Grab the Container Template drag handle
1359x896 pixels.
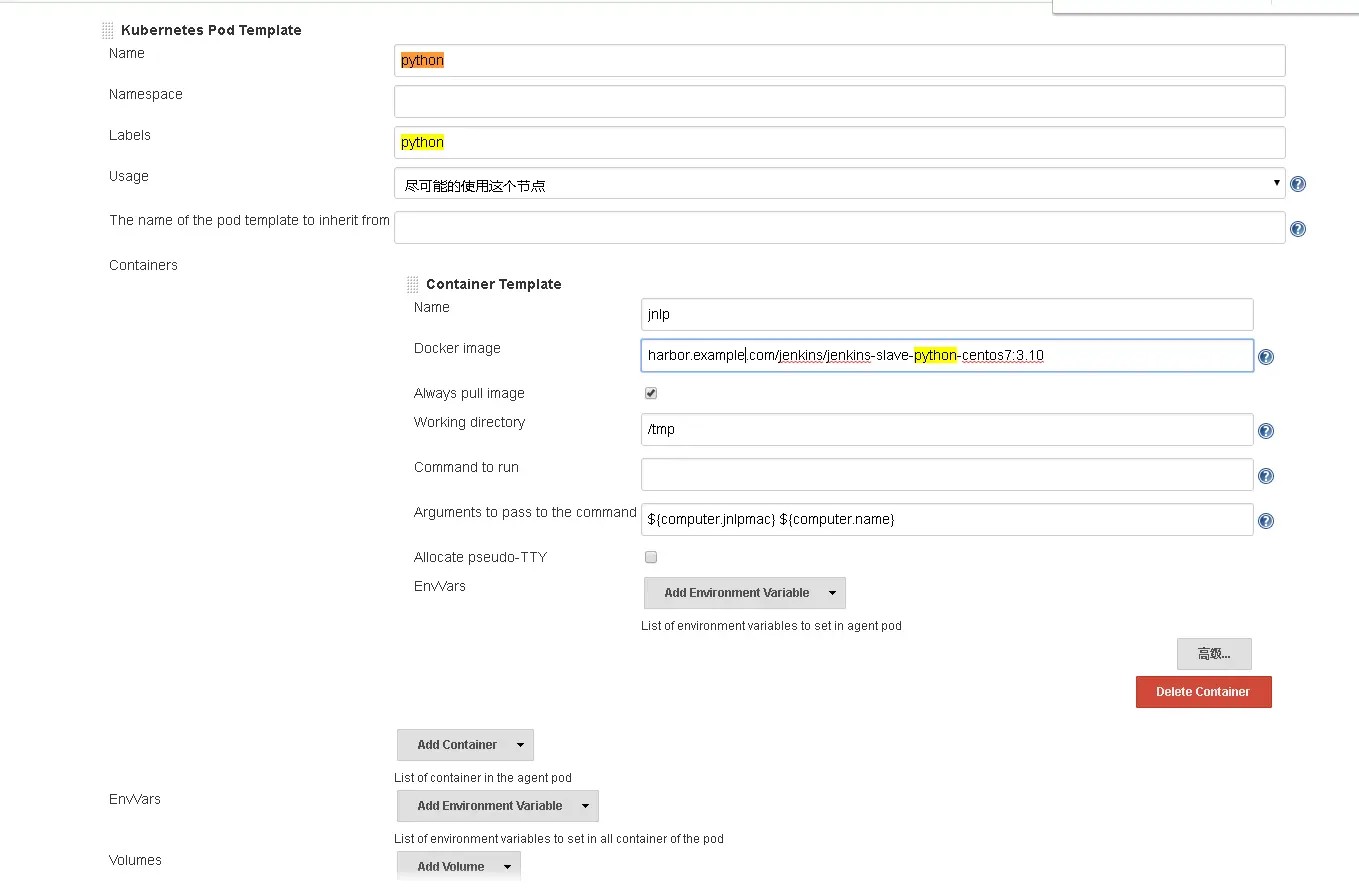coord(412,285)
